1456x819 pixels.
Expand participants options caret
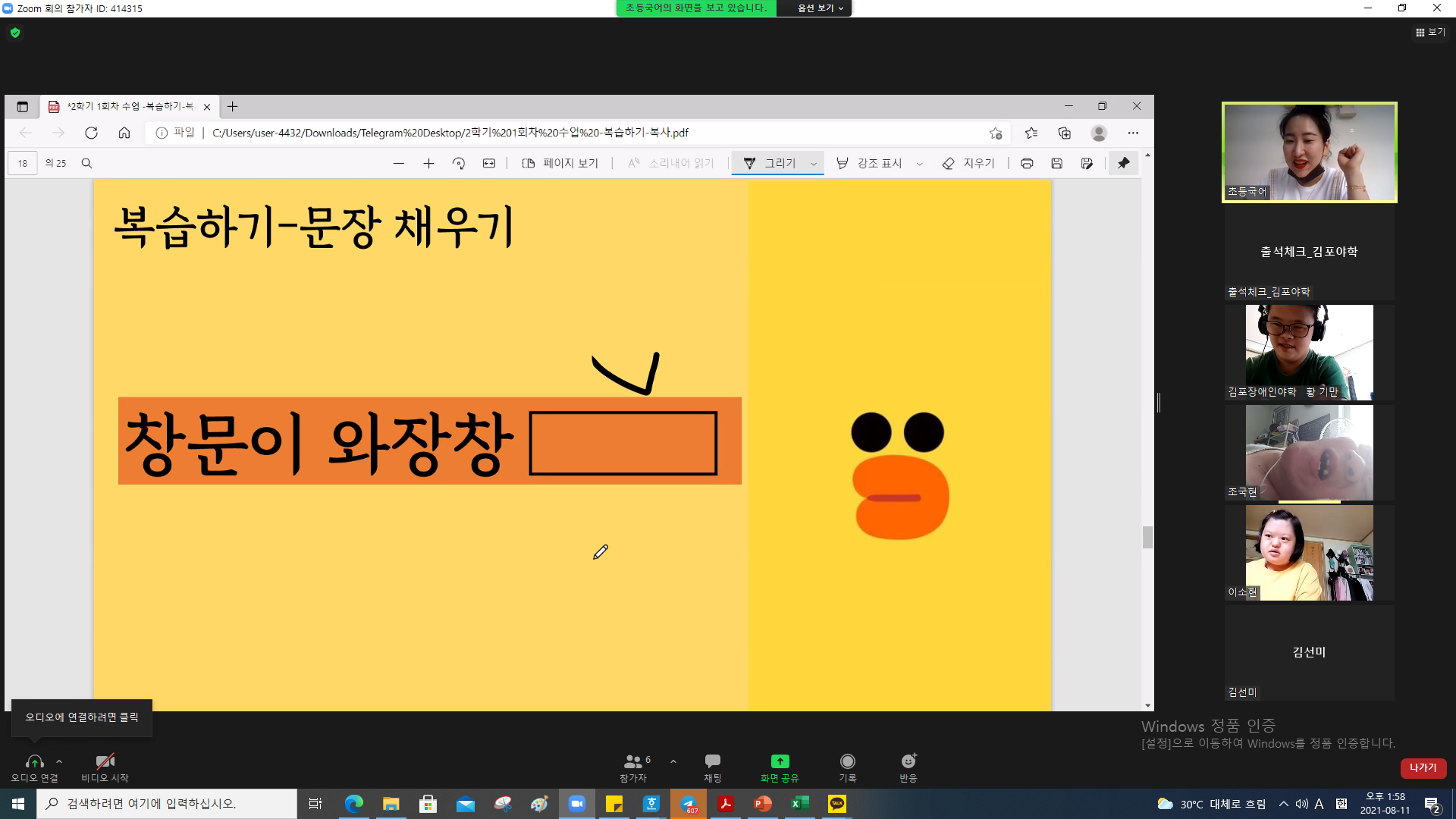pos(673,761)
